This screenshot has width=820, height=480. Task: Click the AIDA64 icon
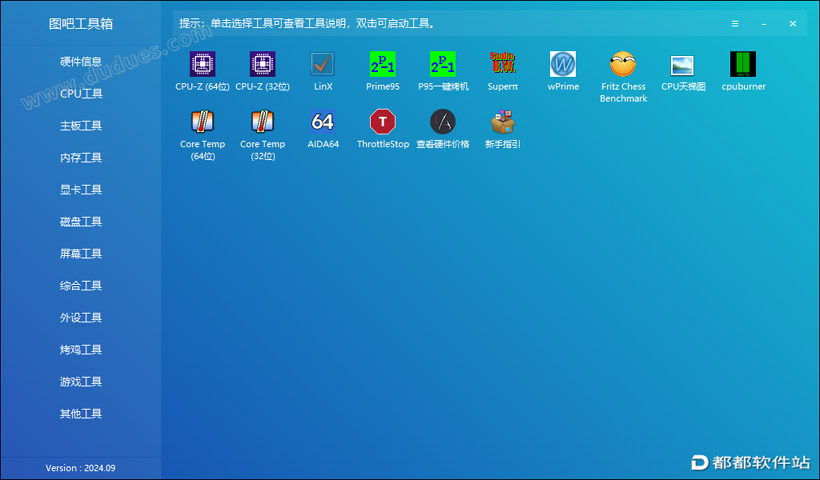[x=323, y=121]
